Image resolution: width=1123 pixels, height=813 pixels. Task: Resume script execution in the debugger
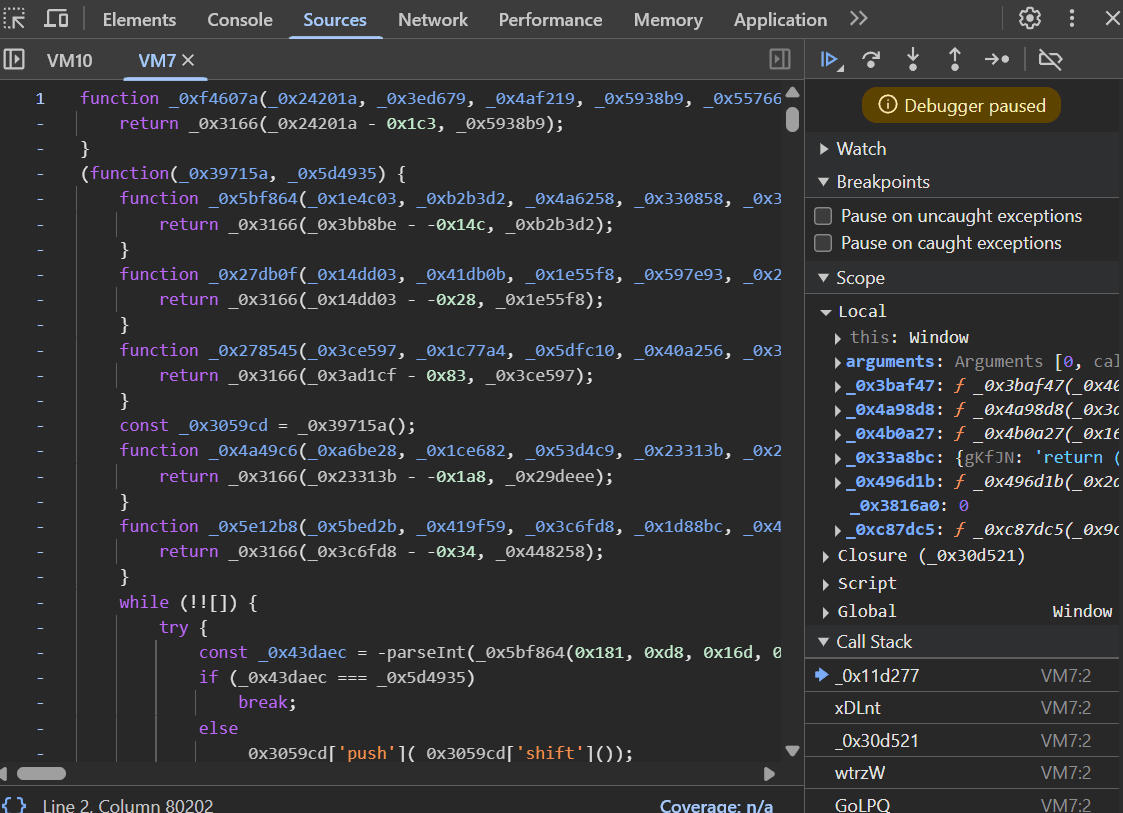point(831,59)
